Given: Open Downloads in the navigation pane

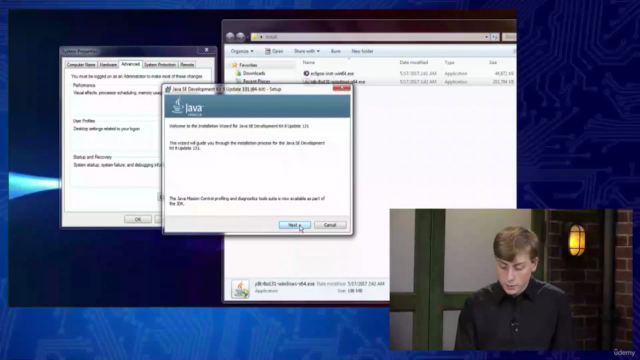Looking at the screenshot, I should pos(253,73).
